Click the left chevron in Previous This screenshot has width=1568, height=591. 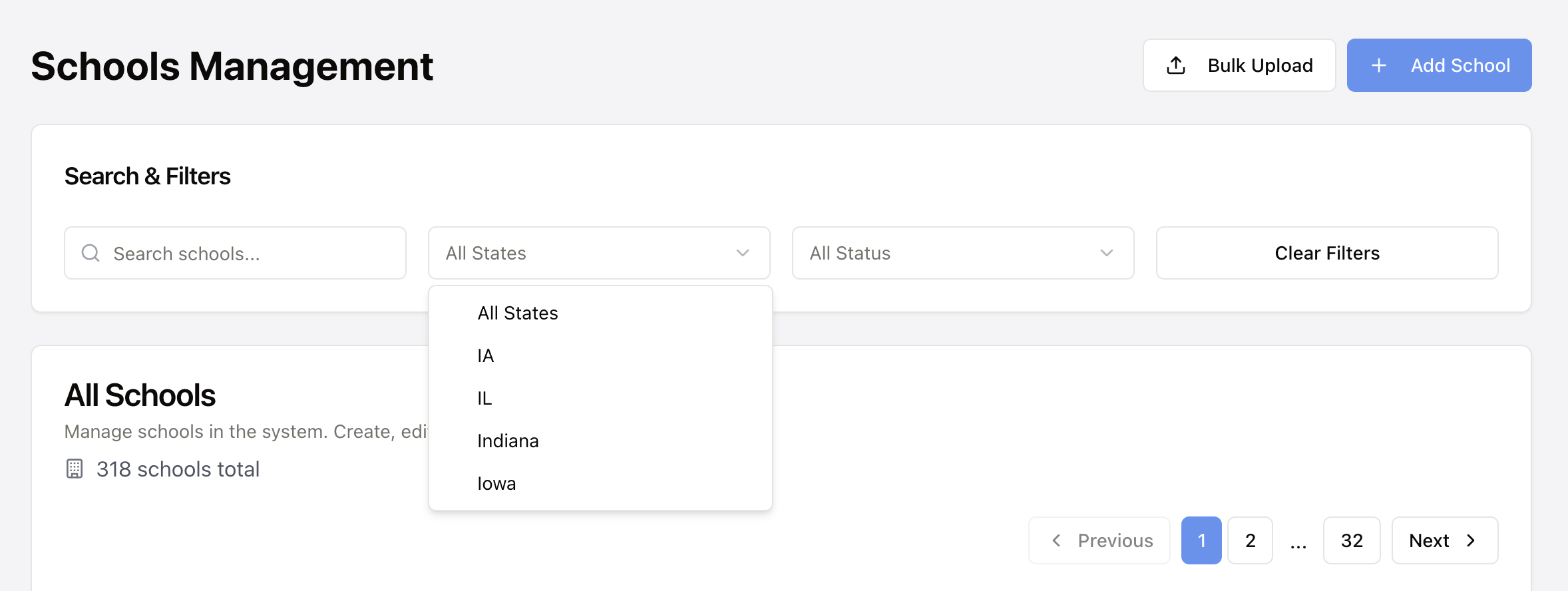pyautogui.click(x=1056, y=540)
